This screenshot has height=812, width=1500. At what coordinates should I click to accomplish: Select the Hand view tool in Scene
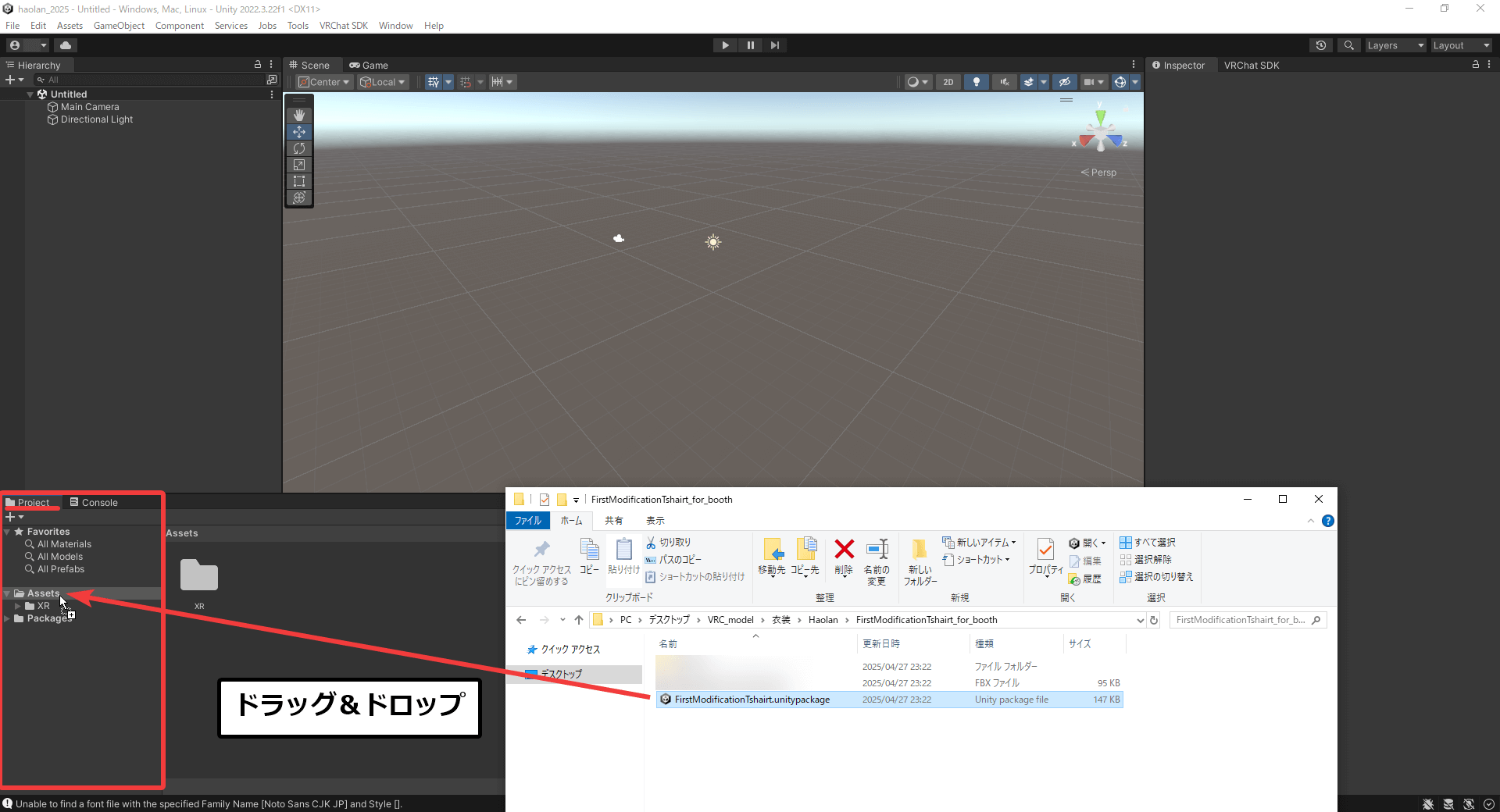299,116
